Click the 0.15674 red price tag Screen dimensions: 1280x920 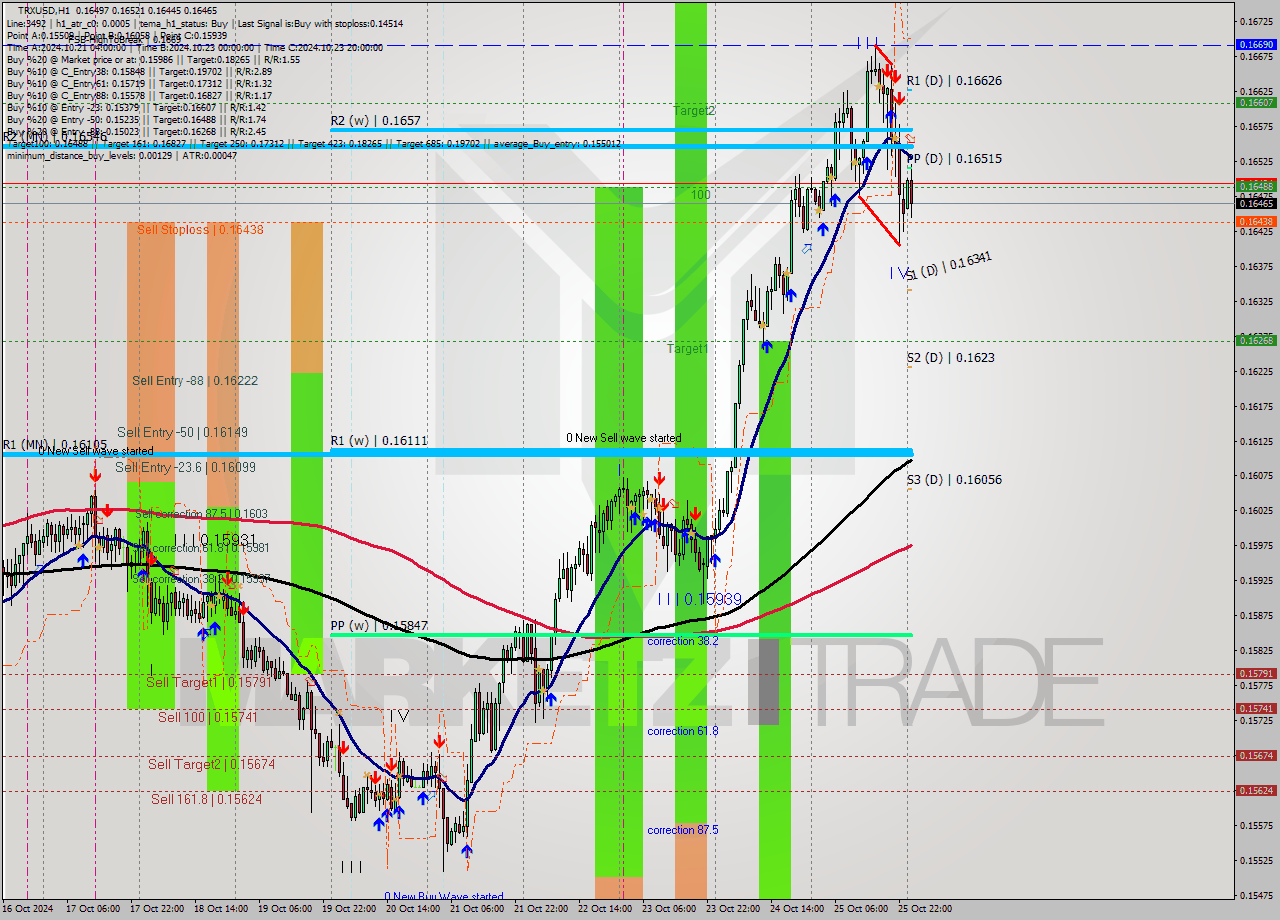click(x=1256, y=755)
